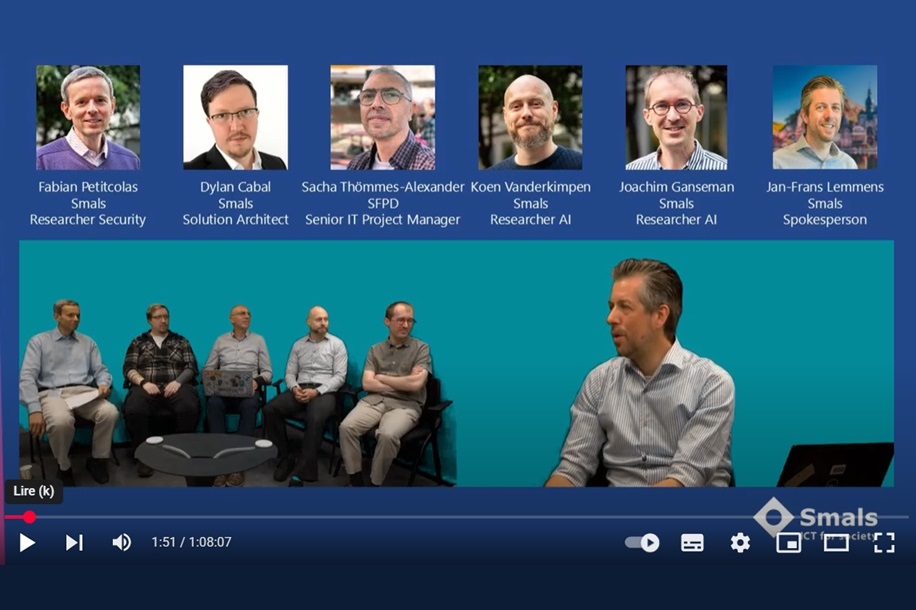Enable miniplayer mode
The image size is (916, 610).
(788, 543)
